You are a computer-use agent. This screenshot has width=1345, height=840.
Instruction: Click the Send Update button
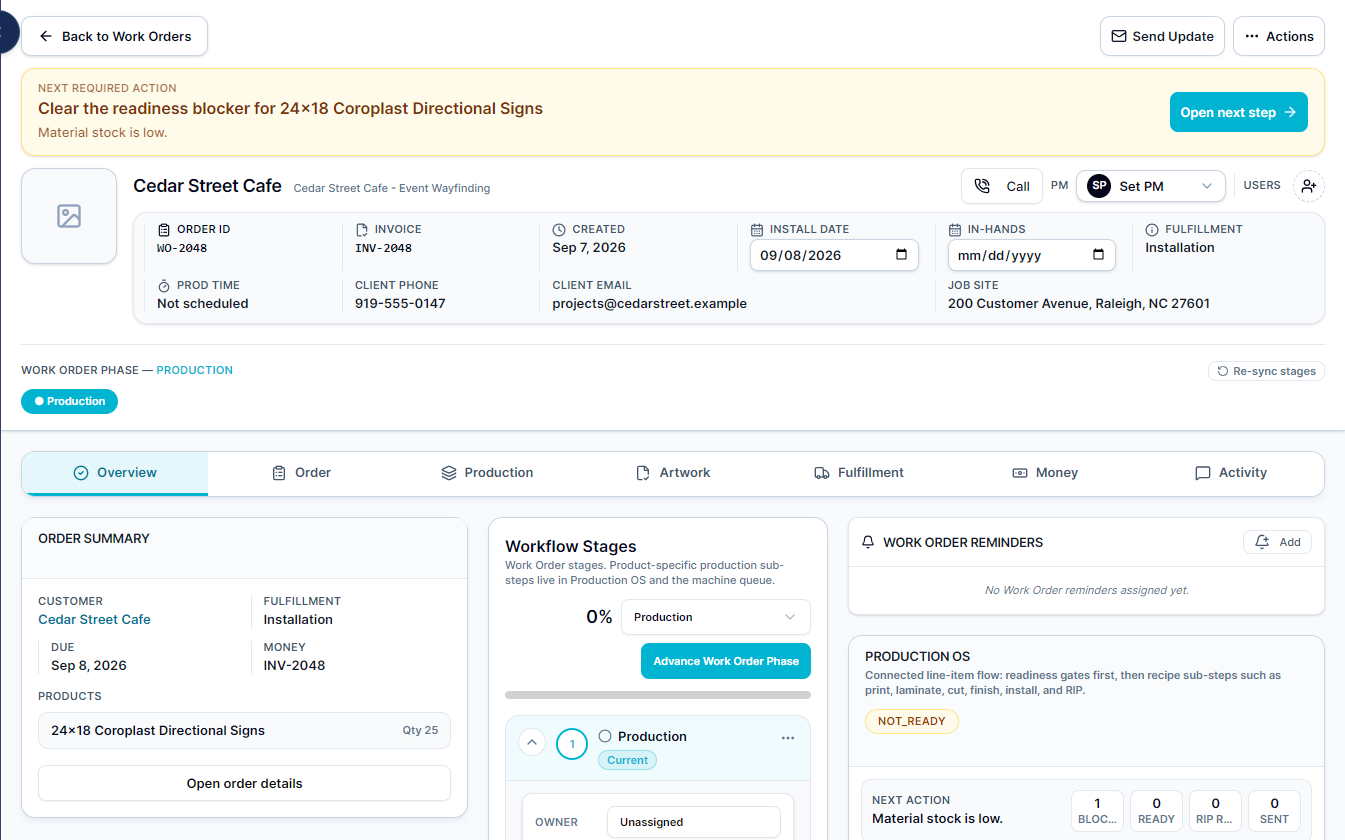coord(1162,36)
